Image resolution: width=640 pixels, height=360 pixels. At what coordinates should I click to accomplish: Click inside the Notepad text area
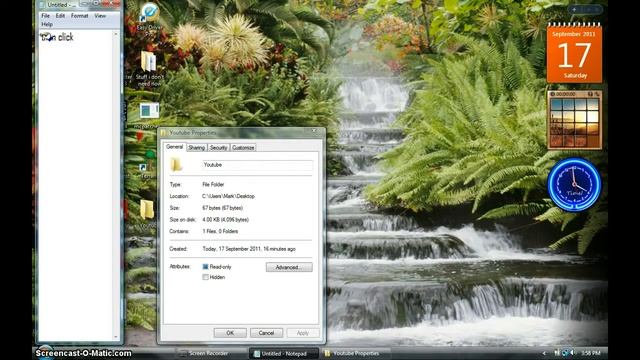tap(75, 185)
